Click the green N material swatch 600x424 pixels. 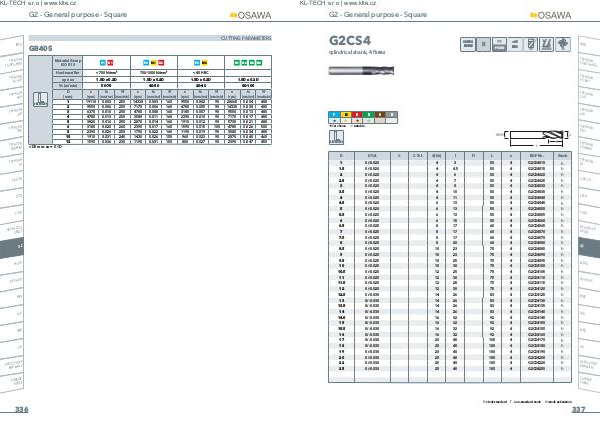[x=368, y=114]
